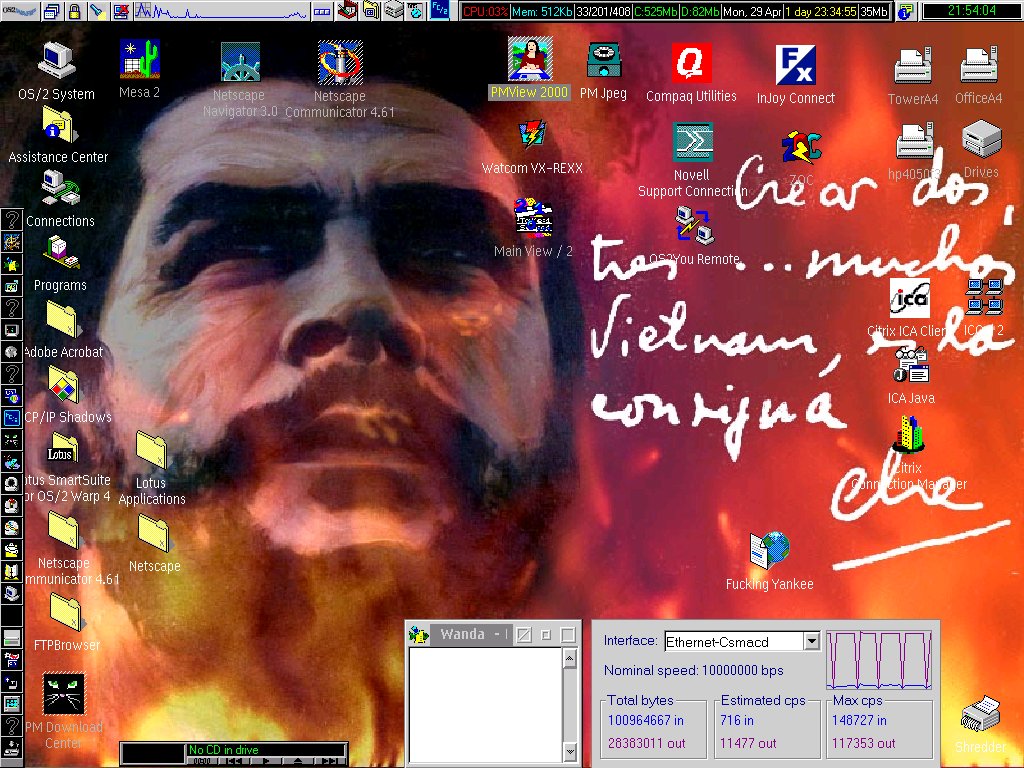
Task: Click previous track on the CD player
Action: pyautogui.click(x=234, y=761)
